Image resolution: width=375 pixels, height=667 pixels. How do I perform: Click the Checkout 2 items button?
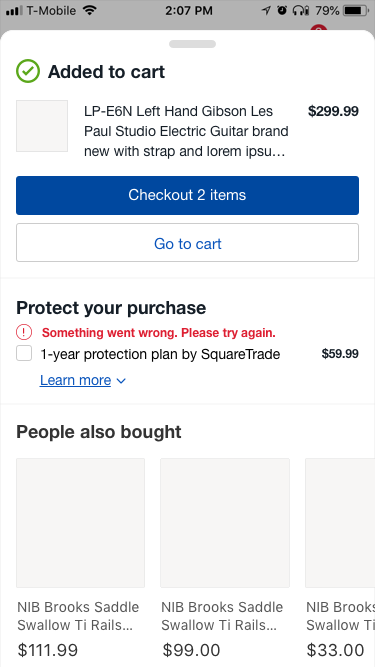click(x=188, y=195)
